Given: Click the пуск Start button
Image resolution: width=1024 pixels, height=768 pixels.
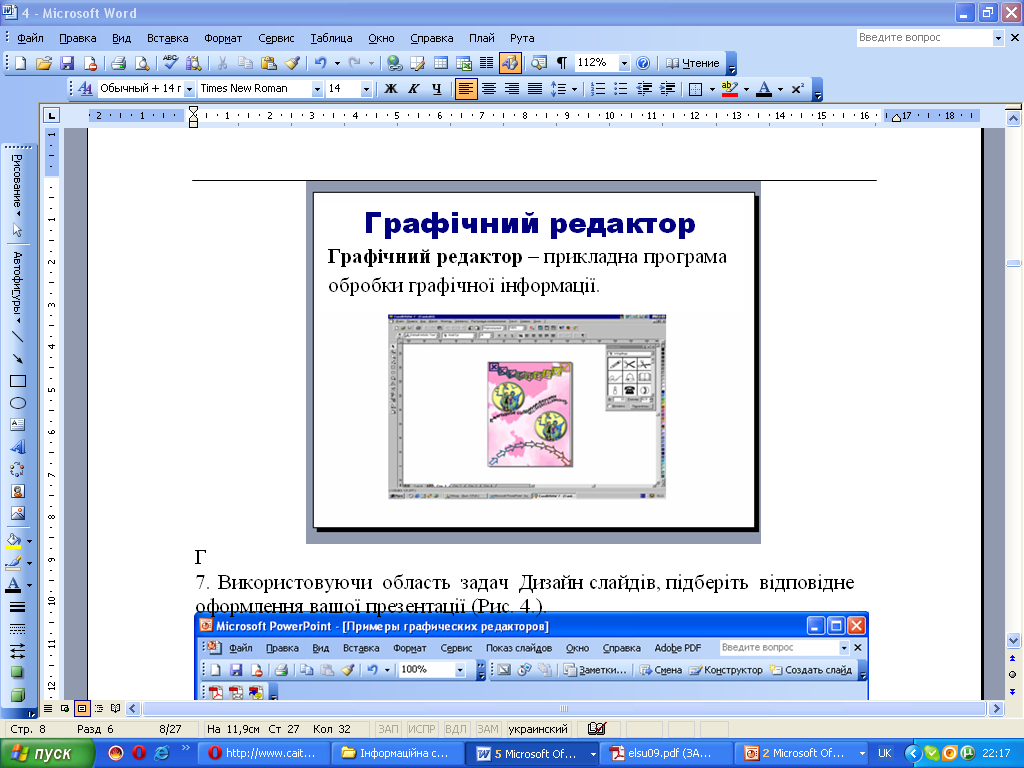Looking at the screenshot, I should click(48, 754).
